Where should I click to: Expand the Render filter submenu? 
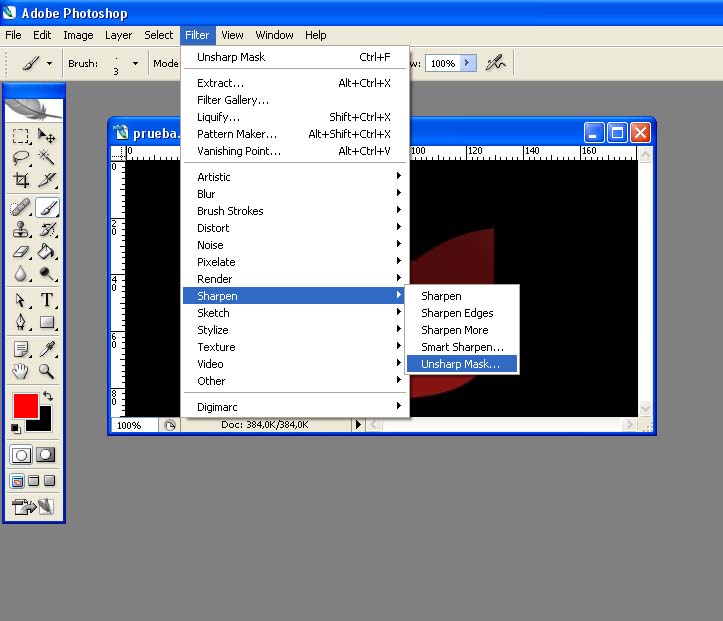point(294,279)
